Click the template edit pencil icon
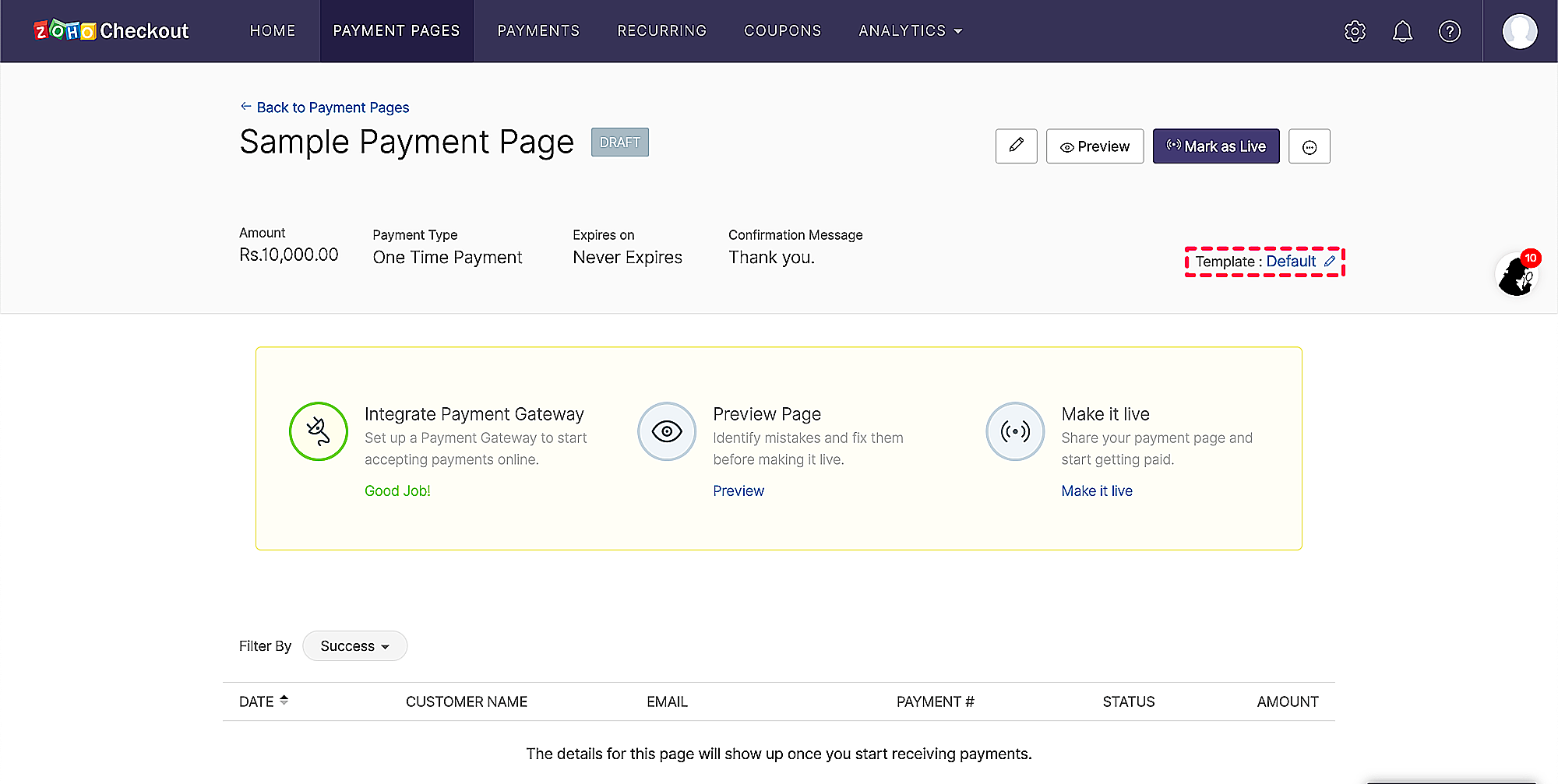The height and width of the screenshot is (784, 1558). (x=1330, y=262)
